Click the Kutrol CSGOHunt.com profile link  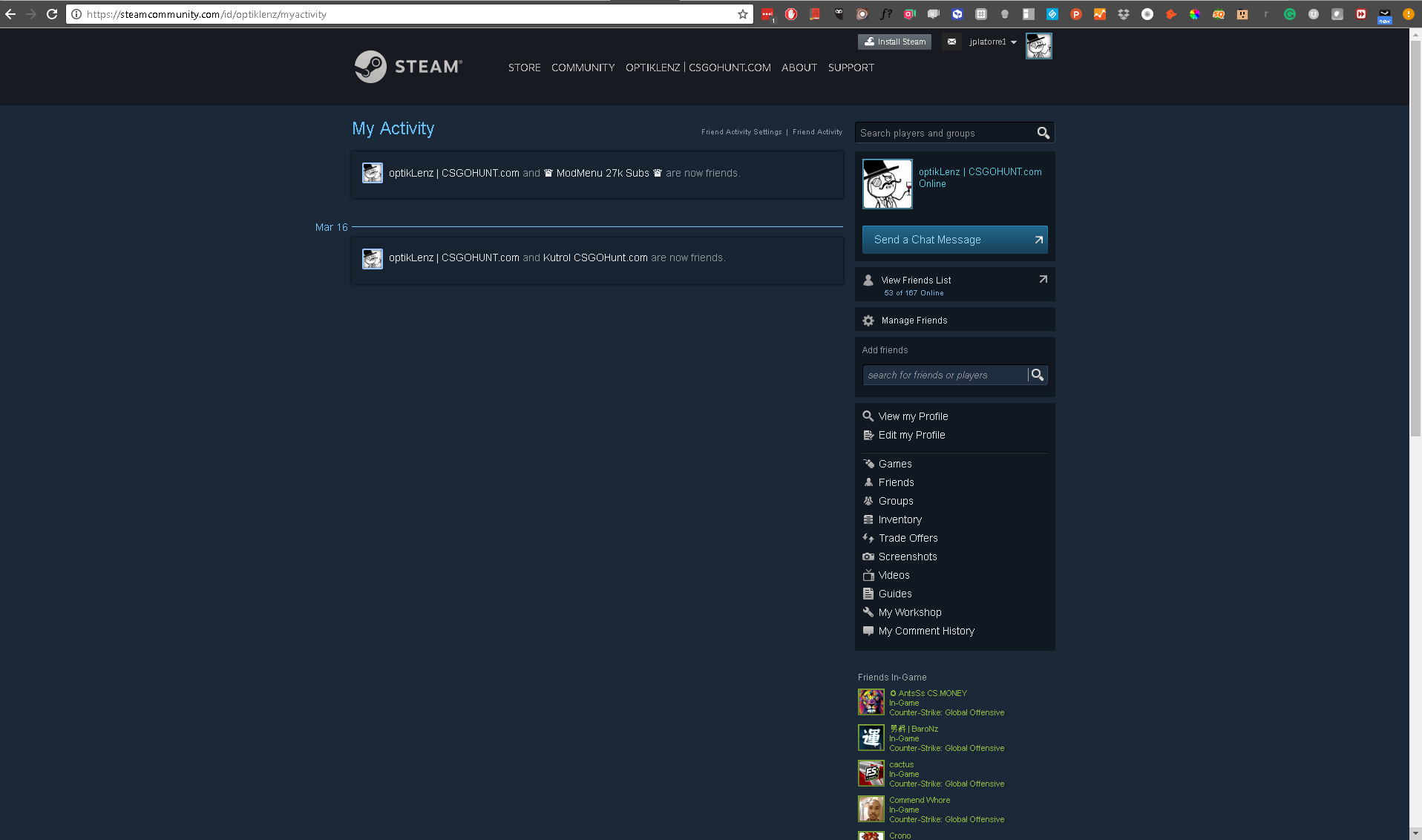595,257
